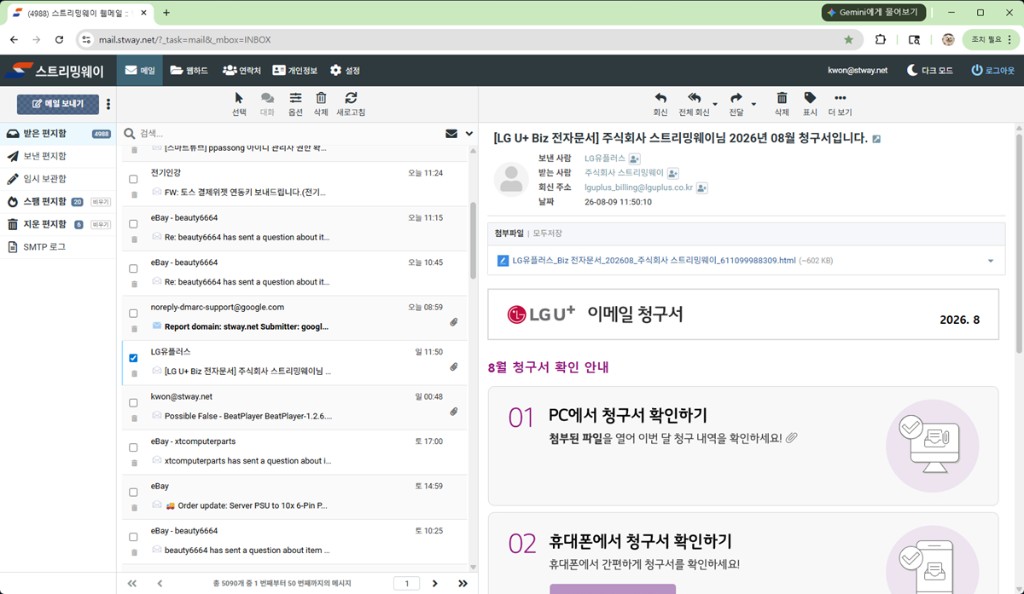
Task: Click the Select (선택) cursor tool icon
Action: [x=239, y=99]
